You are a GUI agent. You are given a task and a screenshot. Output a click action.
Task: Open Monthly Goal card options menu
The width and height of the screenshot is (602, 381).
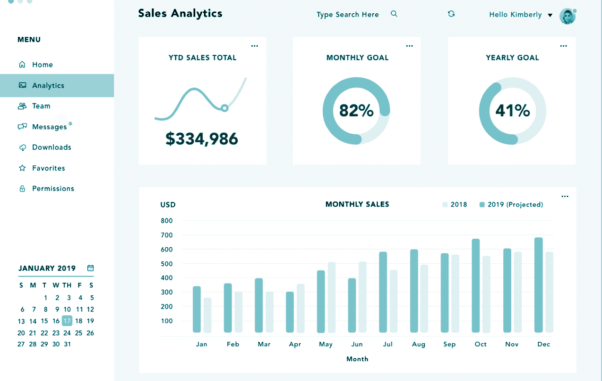tap(409, 46)
